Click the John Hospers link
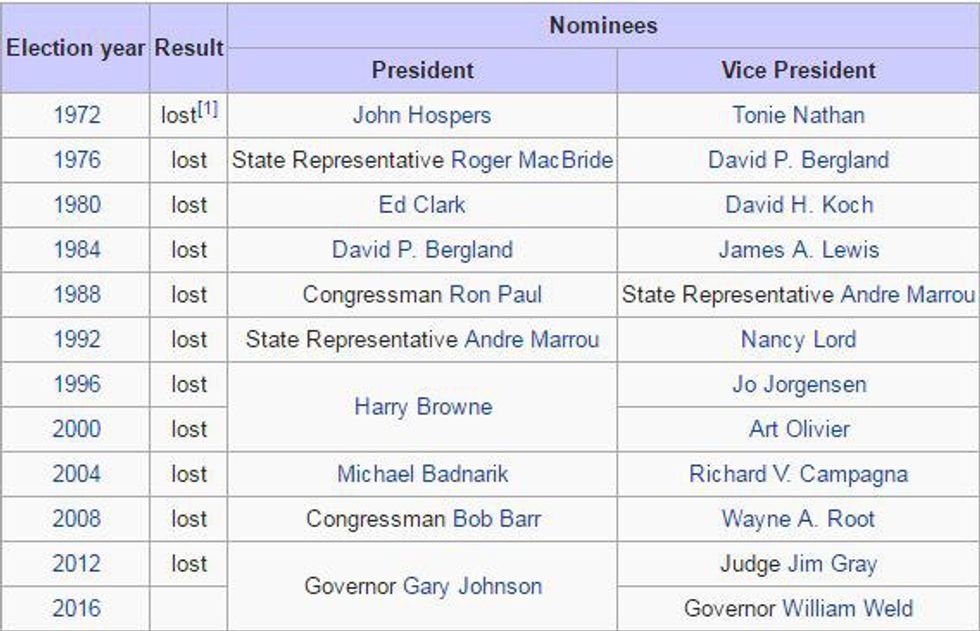 point(422,115)
